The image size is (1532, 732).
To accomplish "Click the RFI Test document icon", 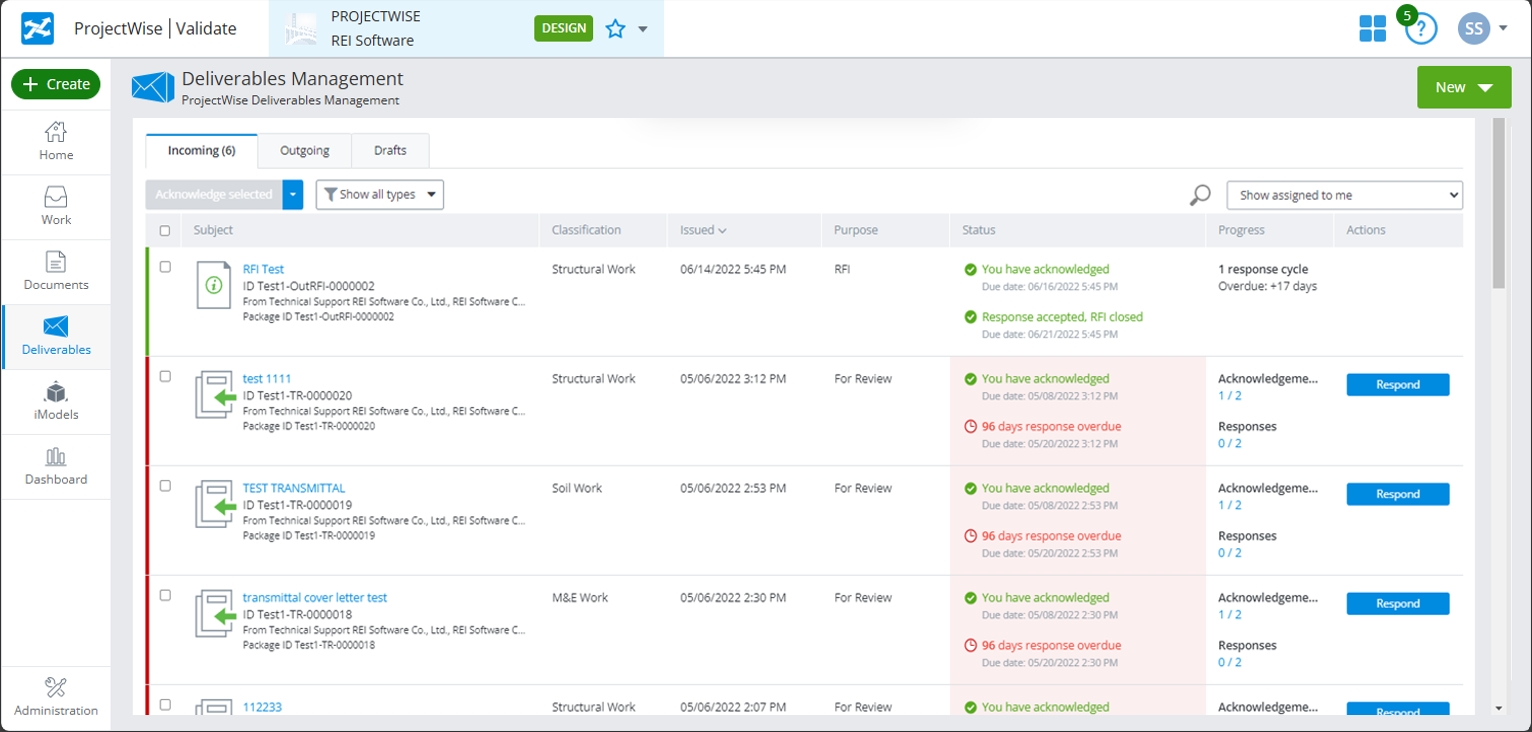I will pos(214,285).
